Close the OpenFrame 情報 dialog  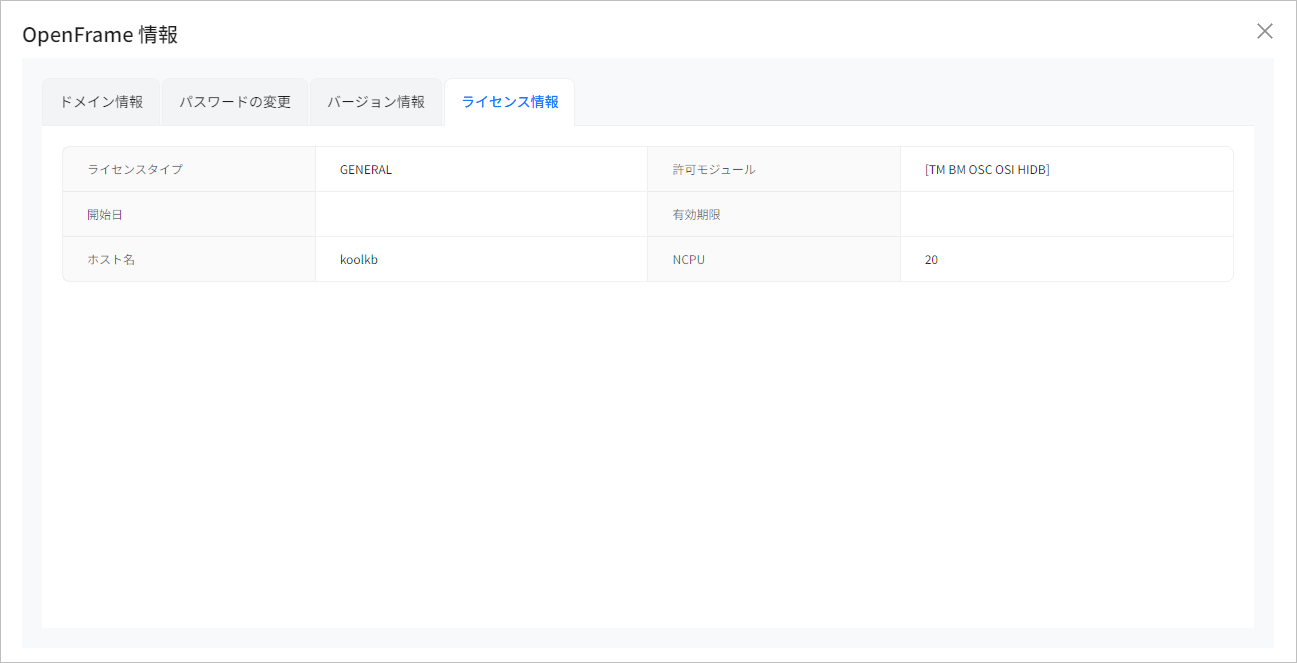pyautogui.click(x=1264, y=31)
